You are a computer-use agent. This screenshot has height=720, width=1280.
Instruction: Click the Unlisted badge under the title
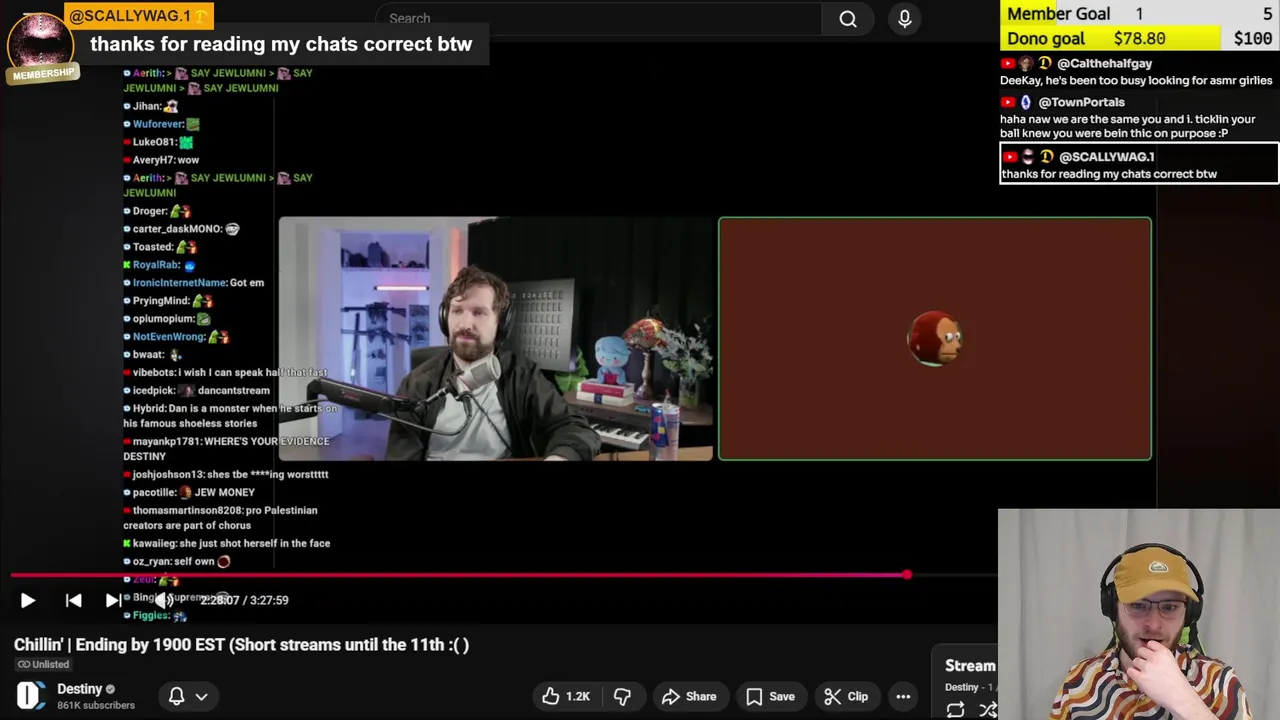point(43,664)
